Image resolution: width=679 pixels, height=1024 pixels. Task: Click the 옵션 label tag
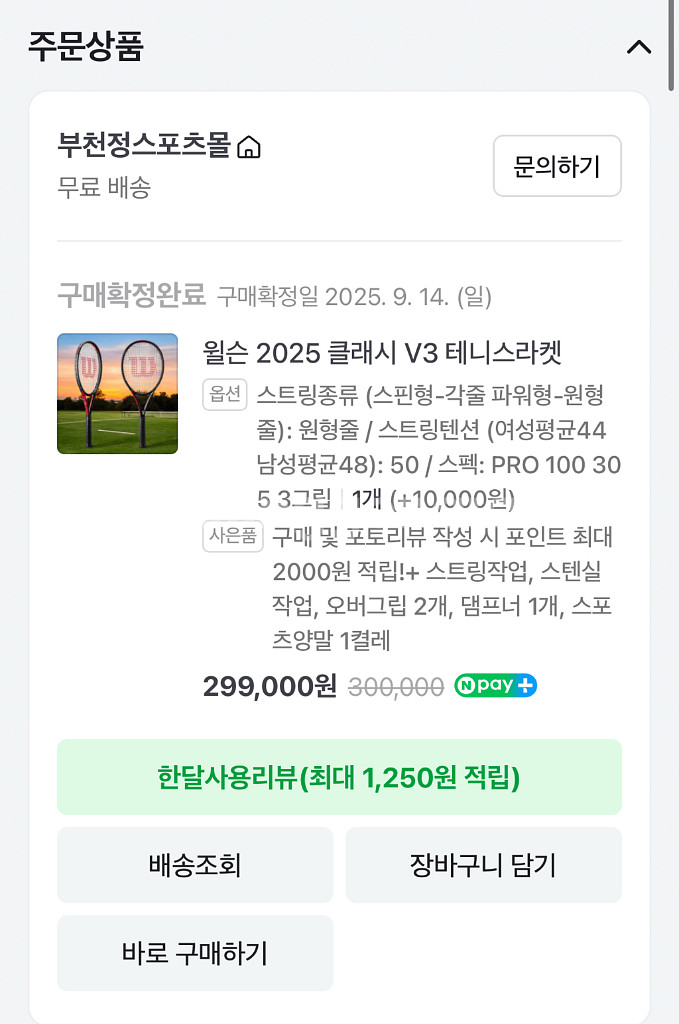[225, 394]
